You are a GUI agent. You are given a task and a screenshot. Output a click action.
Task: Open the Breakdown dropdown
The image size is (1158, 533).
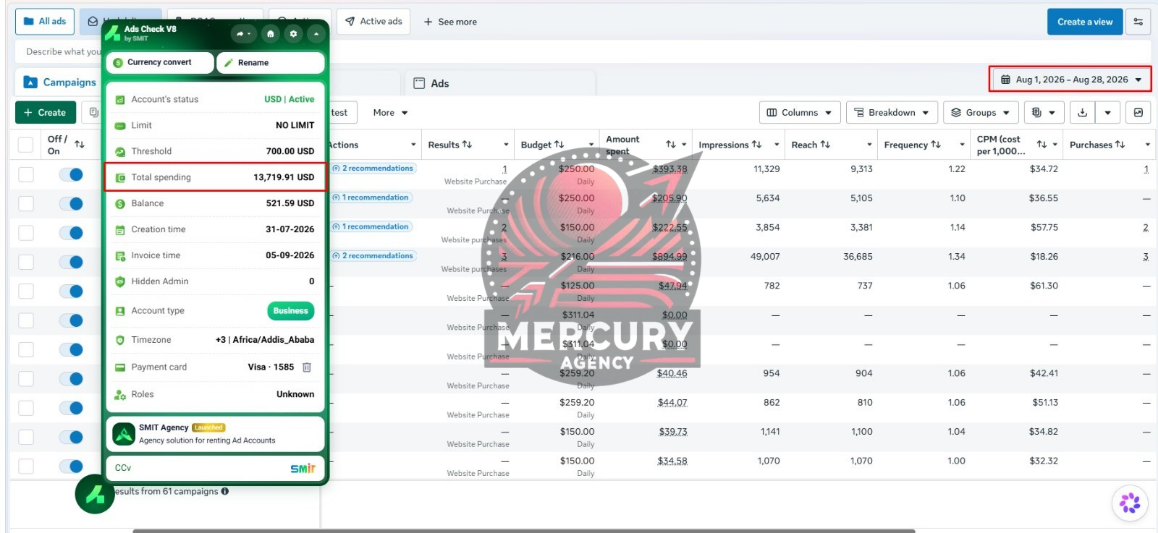892,113
